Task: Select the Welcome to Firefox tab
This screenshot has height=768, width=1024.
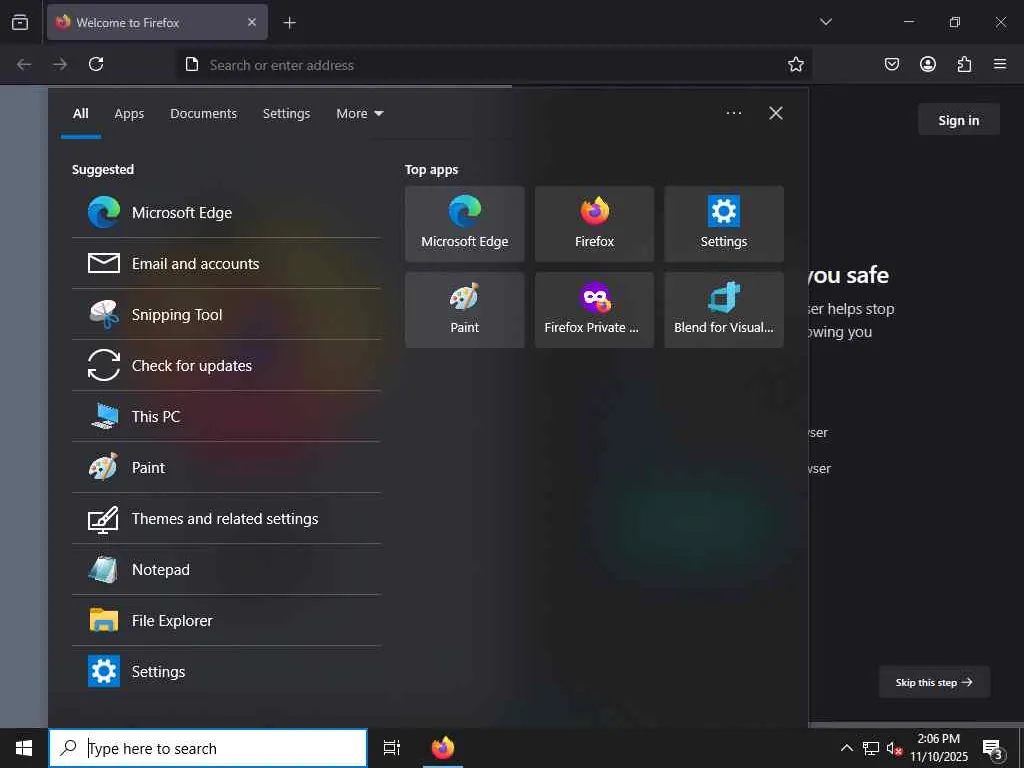Action: click(x=157, y=22)
